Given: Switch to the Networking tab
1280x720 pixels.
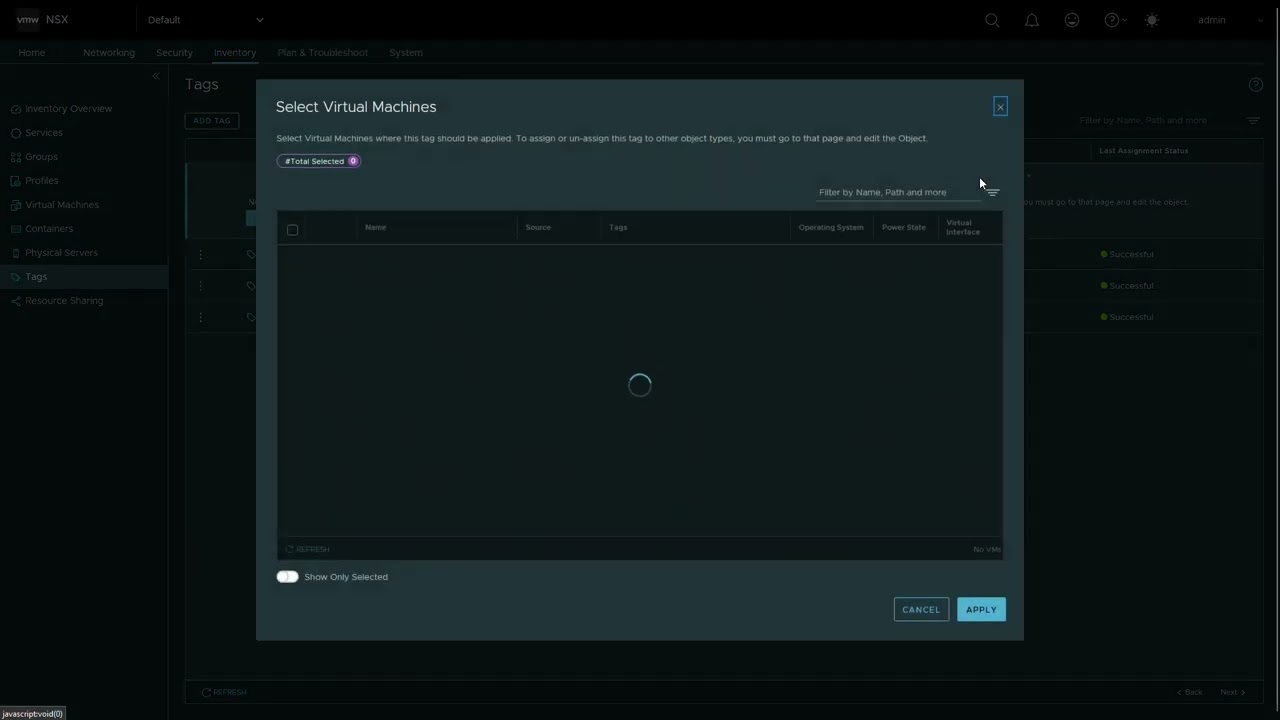Looking at the screenshot, I should pos(108,52).
